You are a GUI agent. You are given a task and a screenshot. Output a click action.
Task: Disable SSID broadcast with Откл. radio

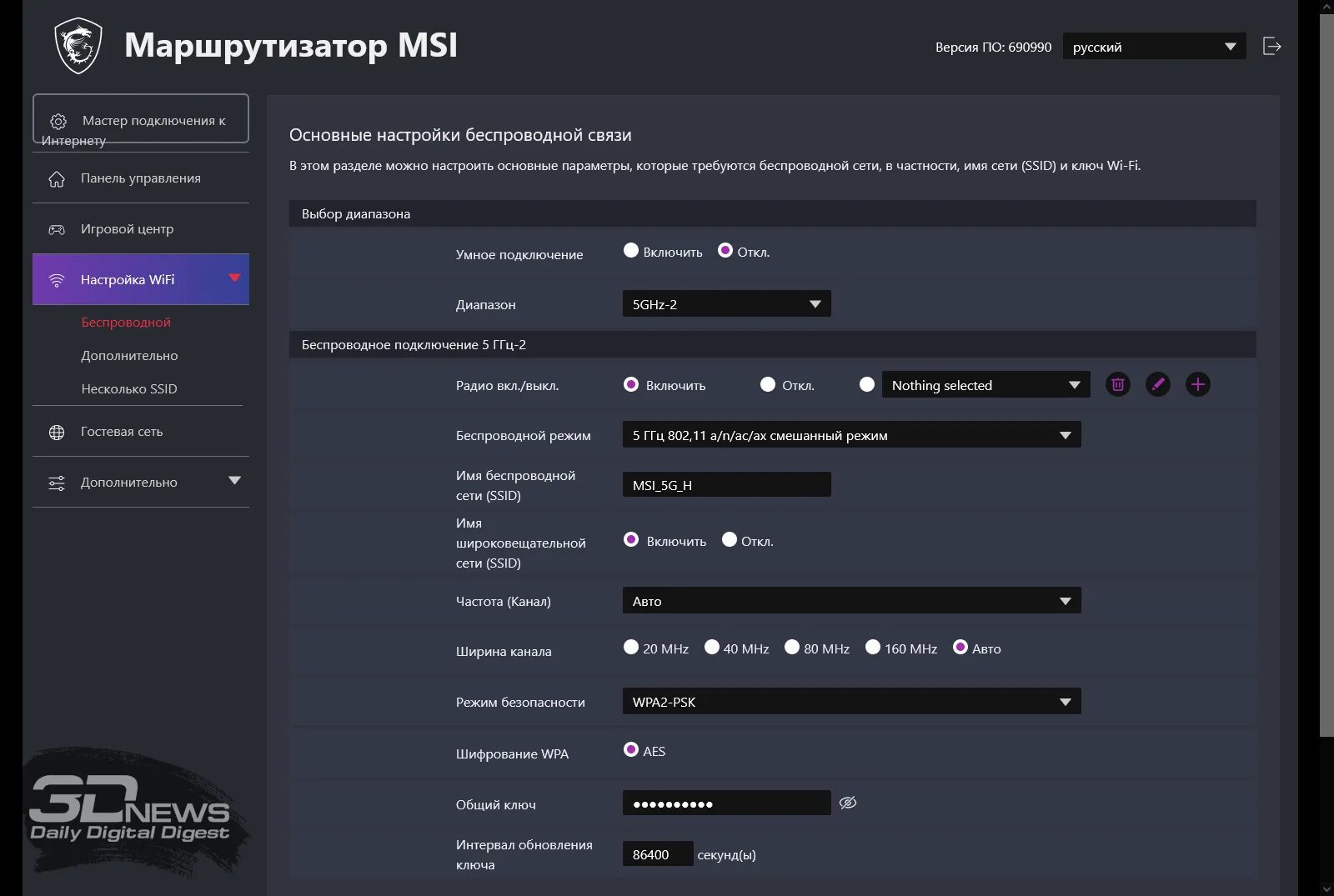(730, 539)
